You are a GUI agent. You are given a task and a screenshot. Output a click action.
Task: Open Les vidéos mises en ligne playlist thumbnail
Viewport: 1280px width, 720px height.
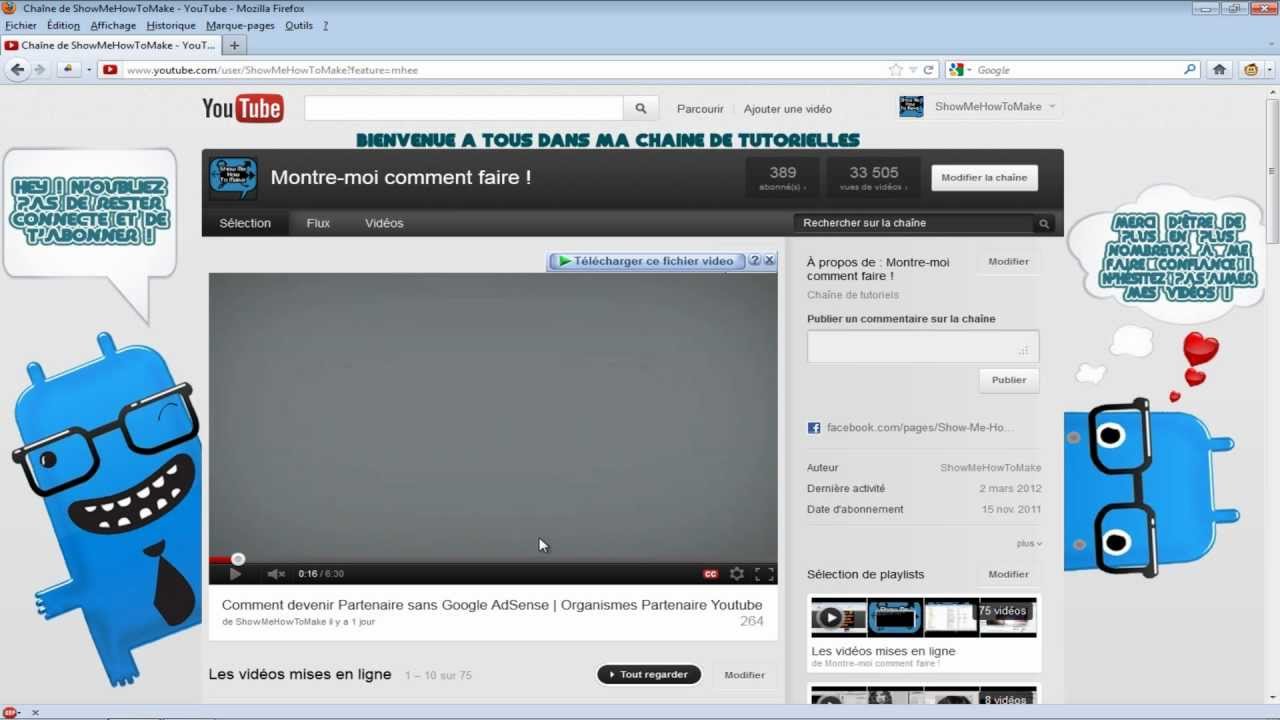tap(924, 618)
